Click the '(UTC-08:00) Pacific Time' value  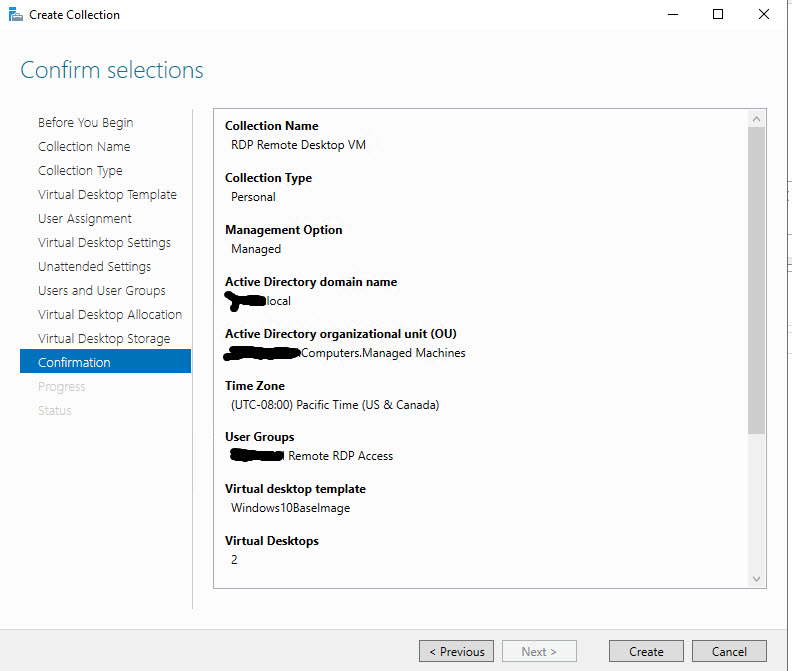pyautogui.click(x=335, y=405)
